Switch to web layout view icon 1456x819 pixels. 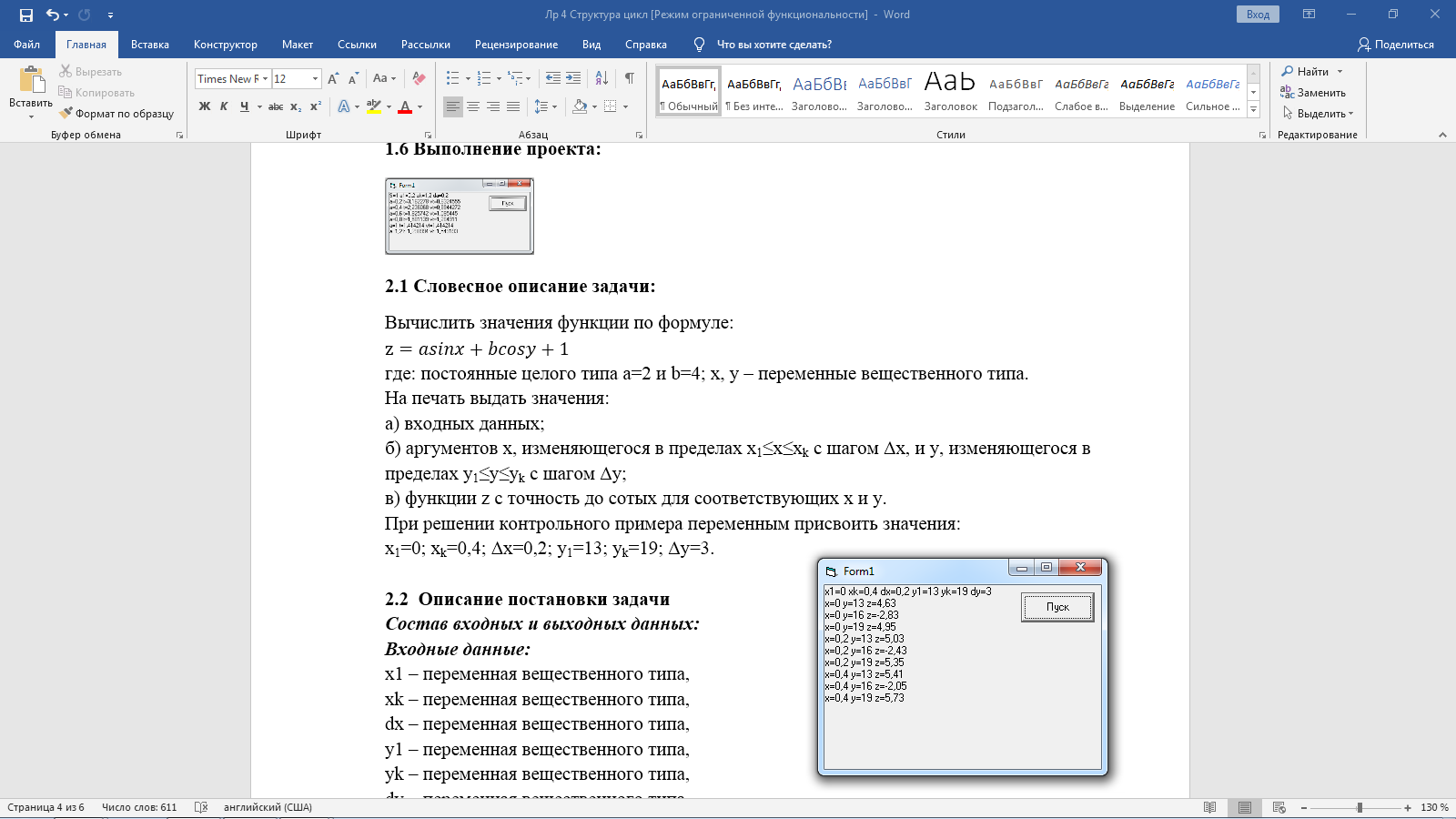click(1279, 807)
